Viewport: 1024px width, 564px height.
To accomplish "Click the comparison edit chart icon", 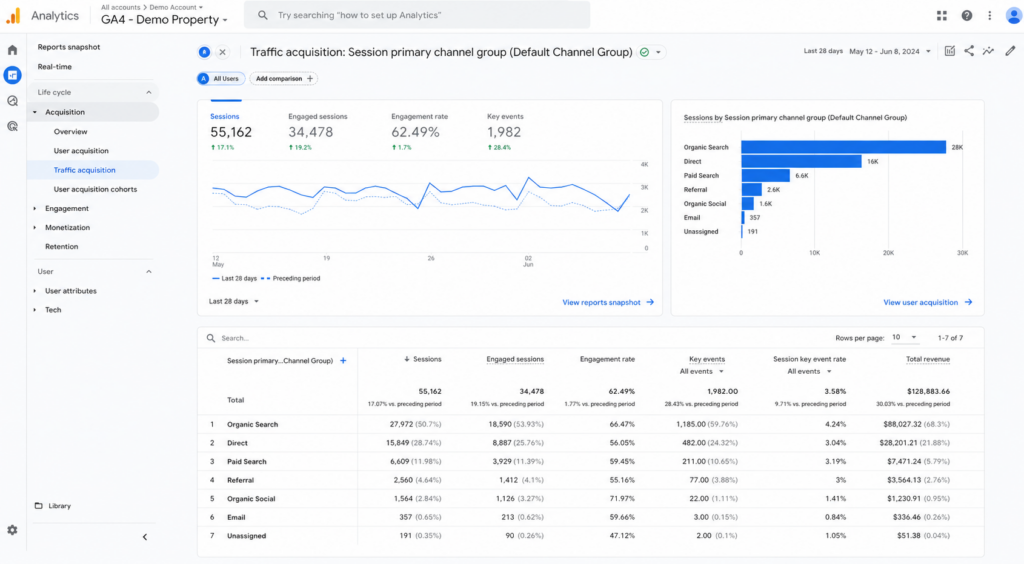I will pyautogui.click(x=950, y=51).
